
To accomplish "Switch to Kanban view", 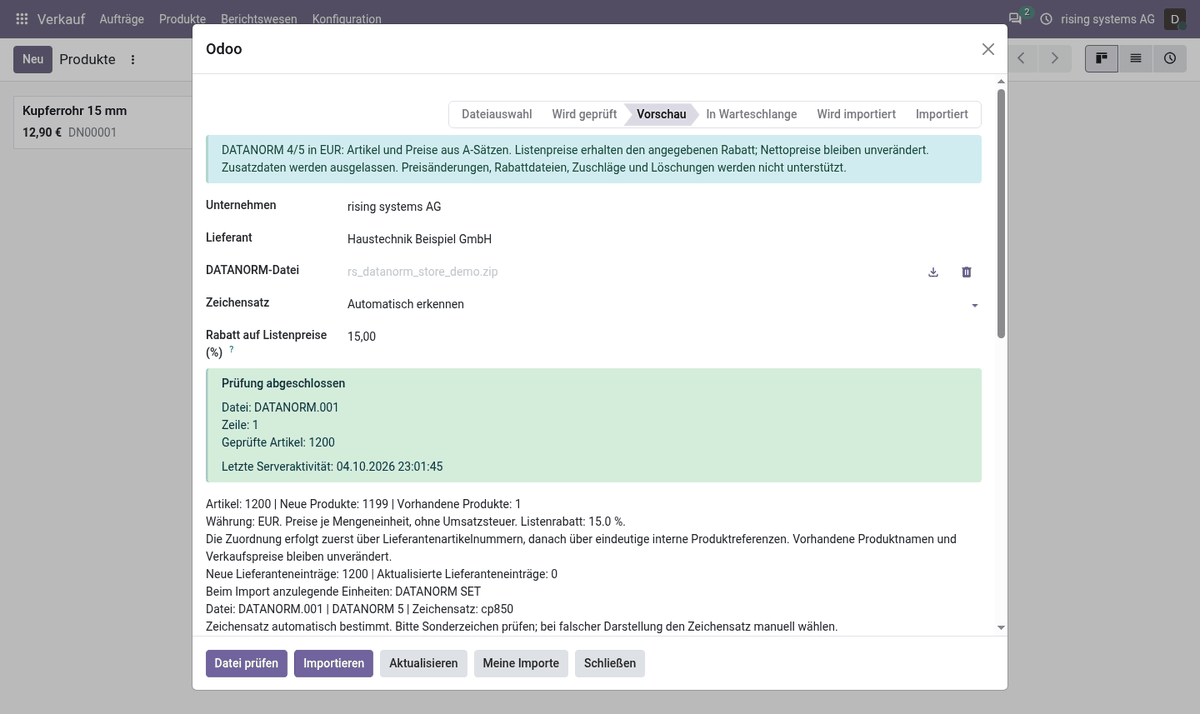I will tap(1102, 59).
